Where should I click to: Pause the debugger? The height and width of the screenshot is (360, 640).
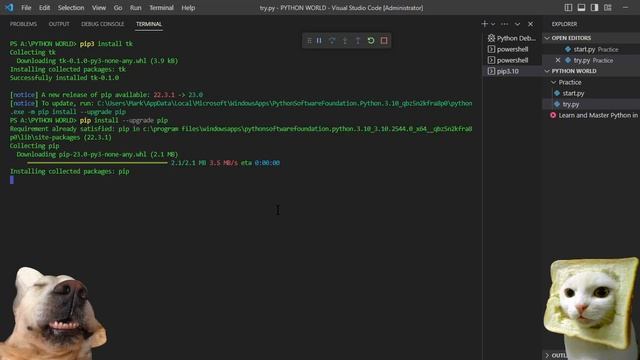pos(319,40)
